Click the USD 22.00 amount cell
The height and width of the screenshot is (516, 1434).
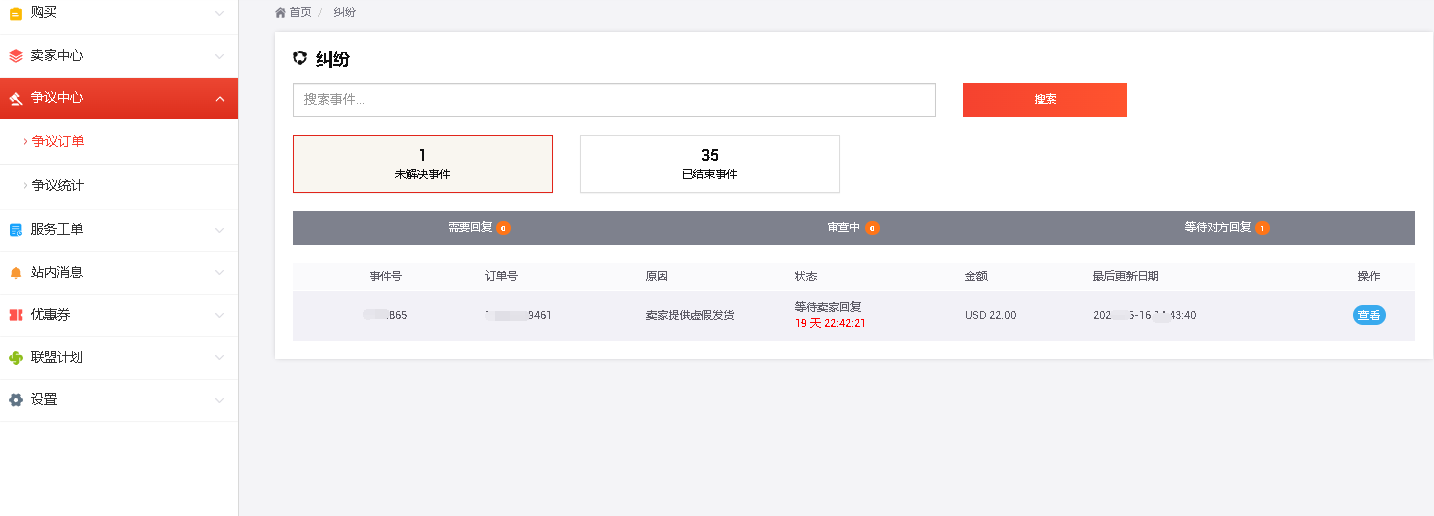[991, 315]
